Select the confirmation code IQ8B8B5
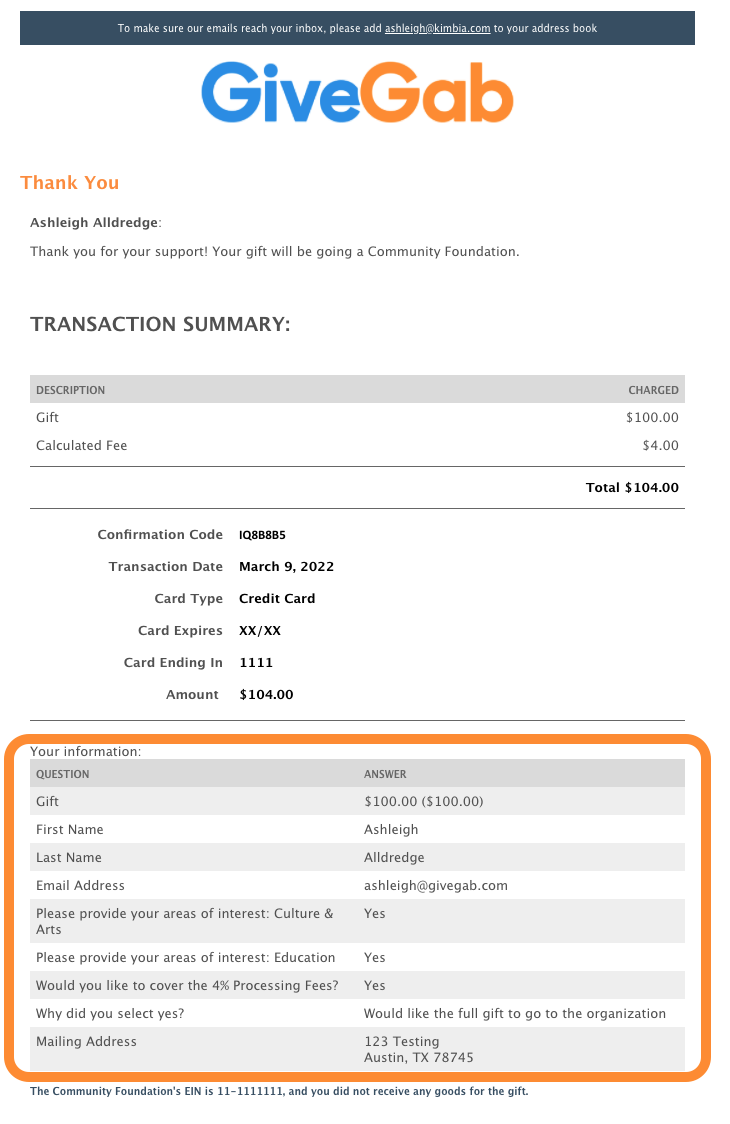The width and height of the screenshot is (730, 1124). (x=262, y=535)
